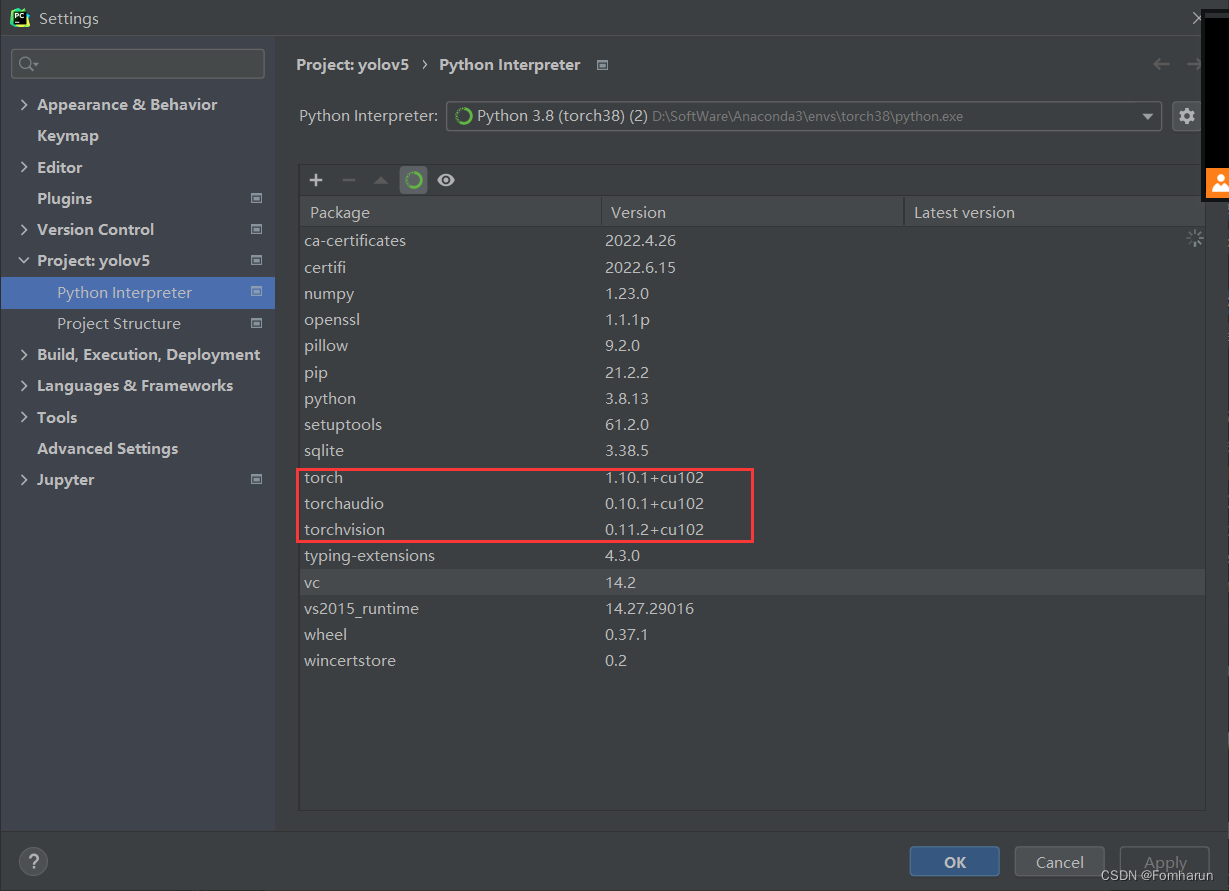Expand the Tools section

[x=24, y=417]
